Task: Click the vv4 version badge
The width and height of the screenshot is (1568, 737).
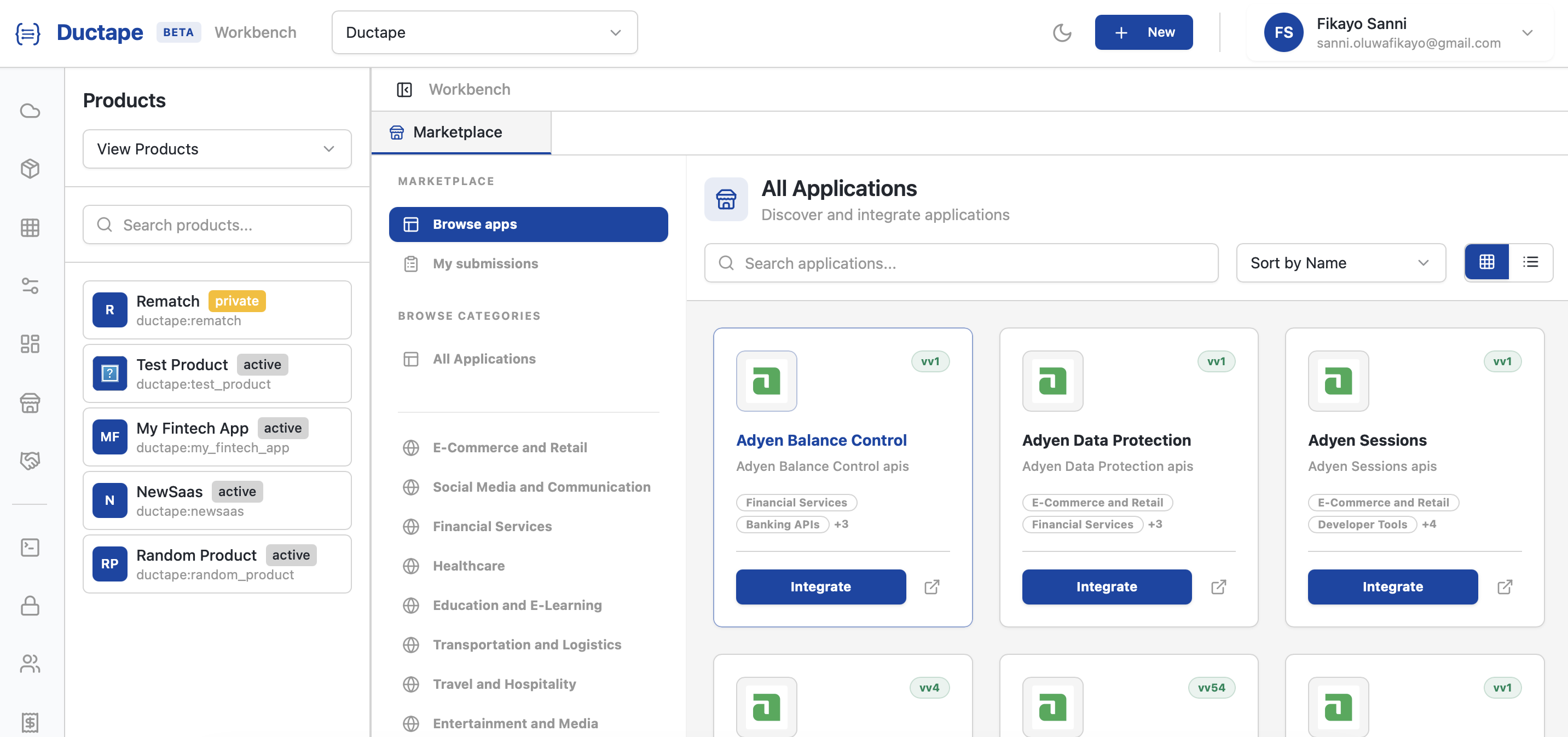Action: click(x=929, y=688)
